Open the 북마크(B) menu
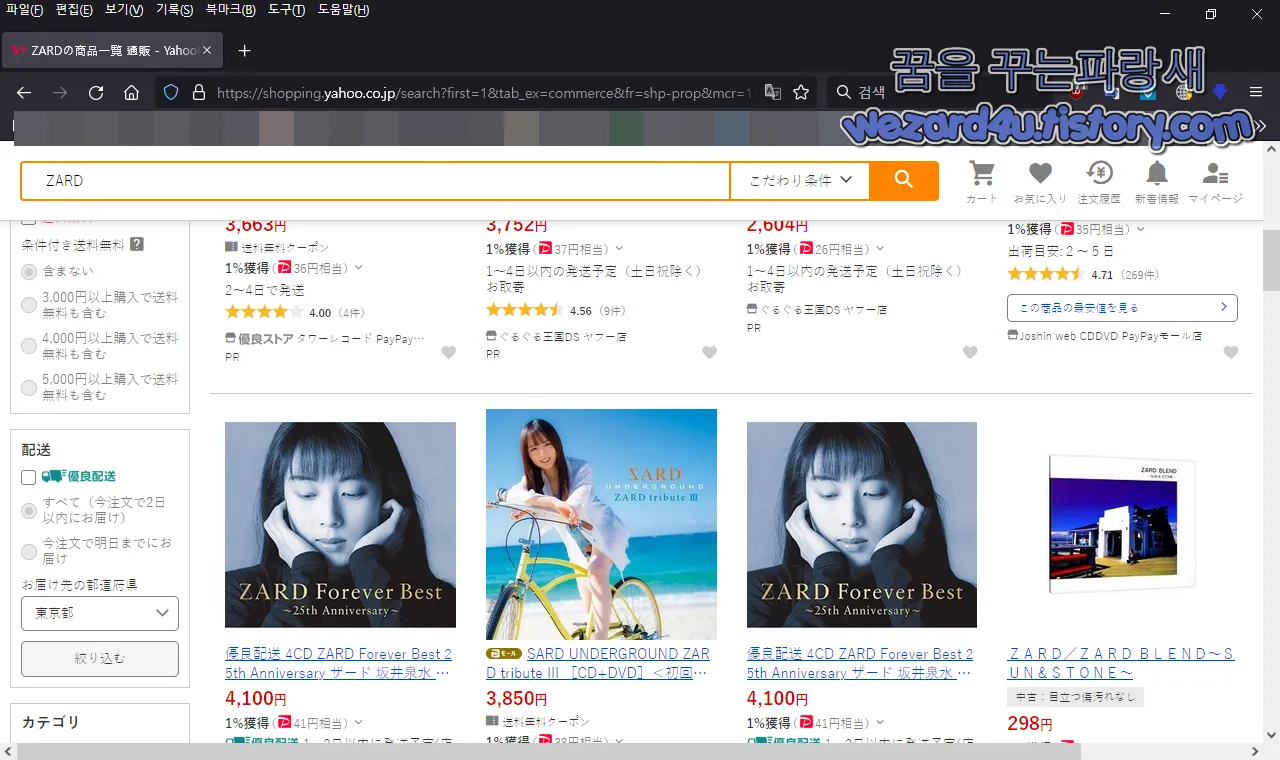1280x760 pixels. coord(231,10)
